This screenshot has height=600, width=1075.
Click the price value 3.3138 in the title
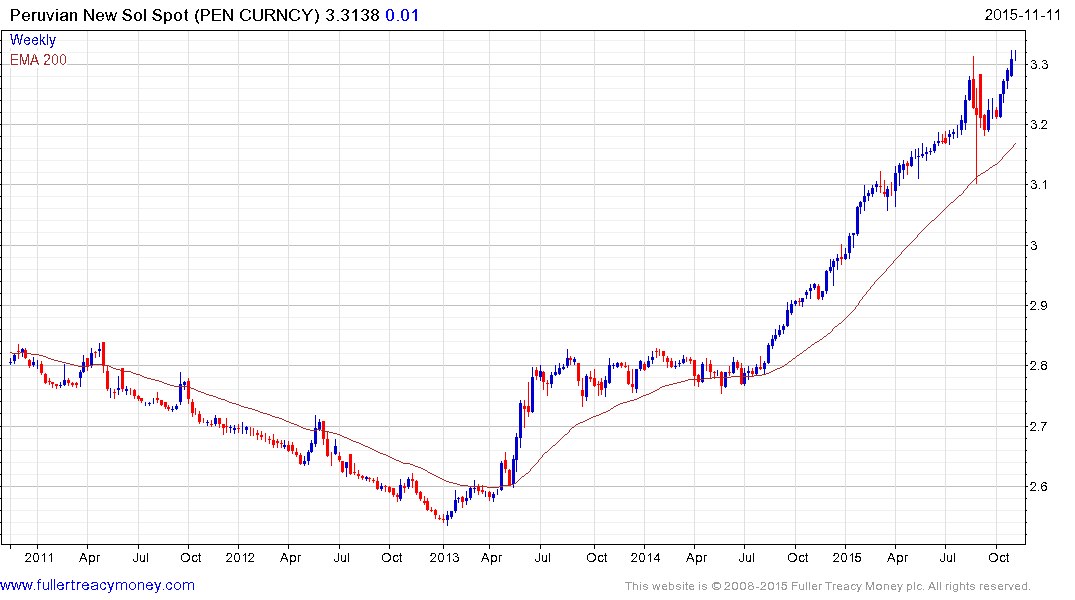352,15
